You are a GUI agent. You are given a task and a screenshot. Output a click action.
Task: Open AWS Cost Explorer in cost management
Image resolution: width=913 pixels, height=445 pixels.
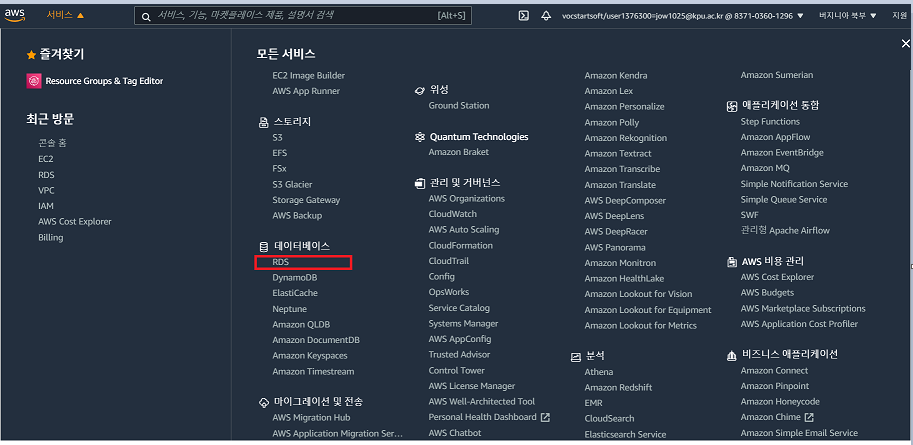tap(777, 277)
